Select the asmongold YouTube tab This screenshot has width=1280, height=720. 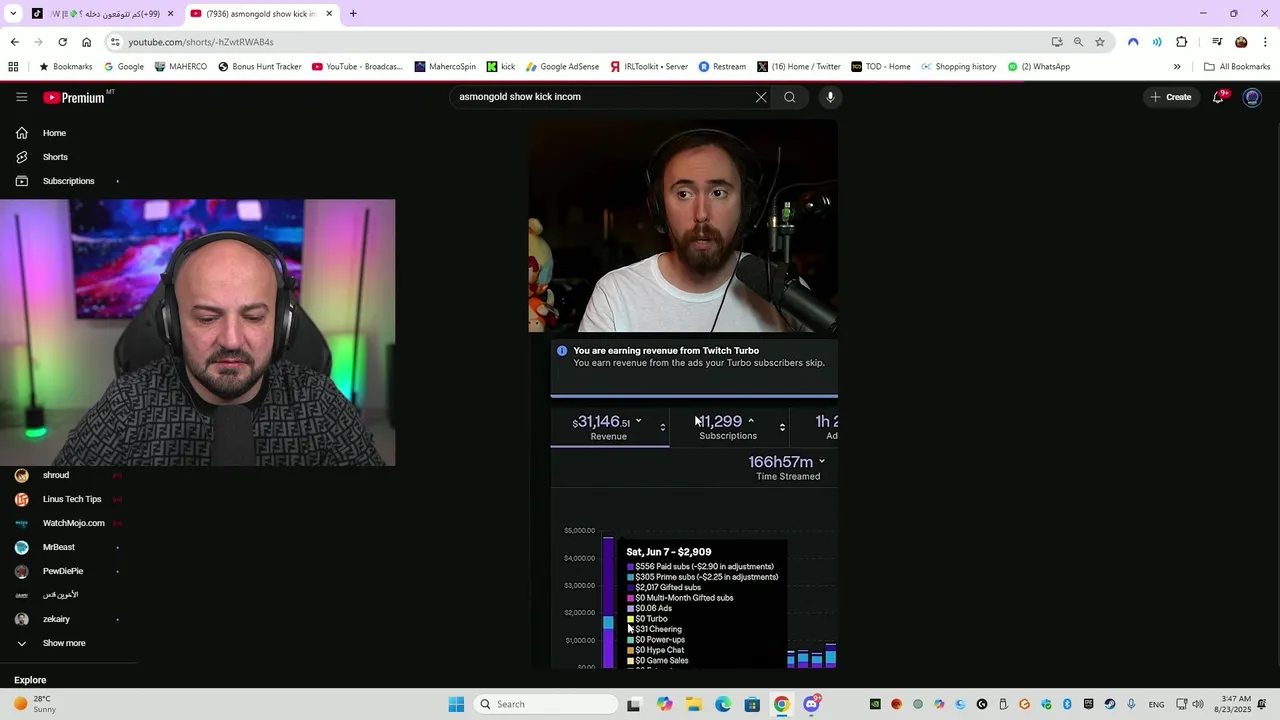pyautogui.click(x=262, y=14)
